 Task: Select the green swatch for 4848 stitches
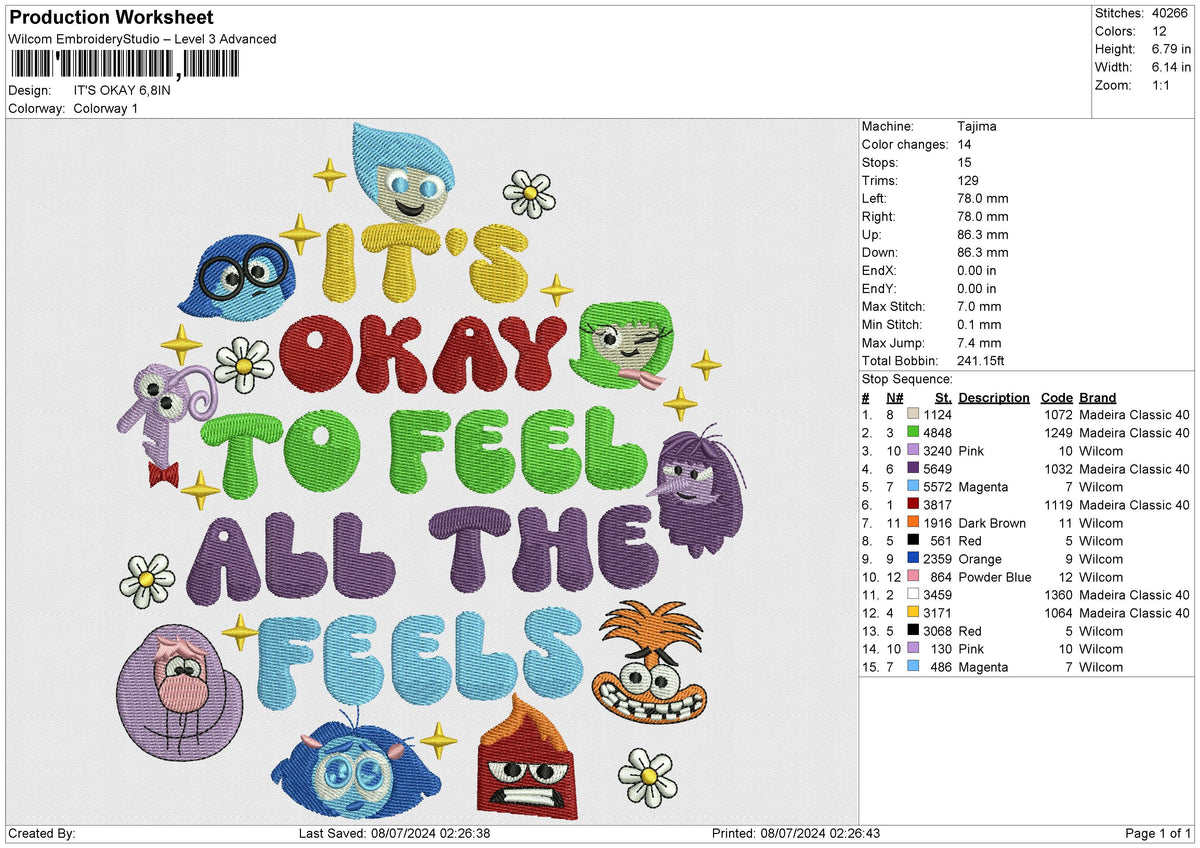click(913, 433)
